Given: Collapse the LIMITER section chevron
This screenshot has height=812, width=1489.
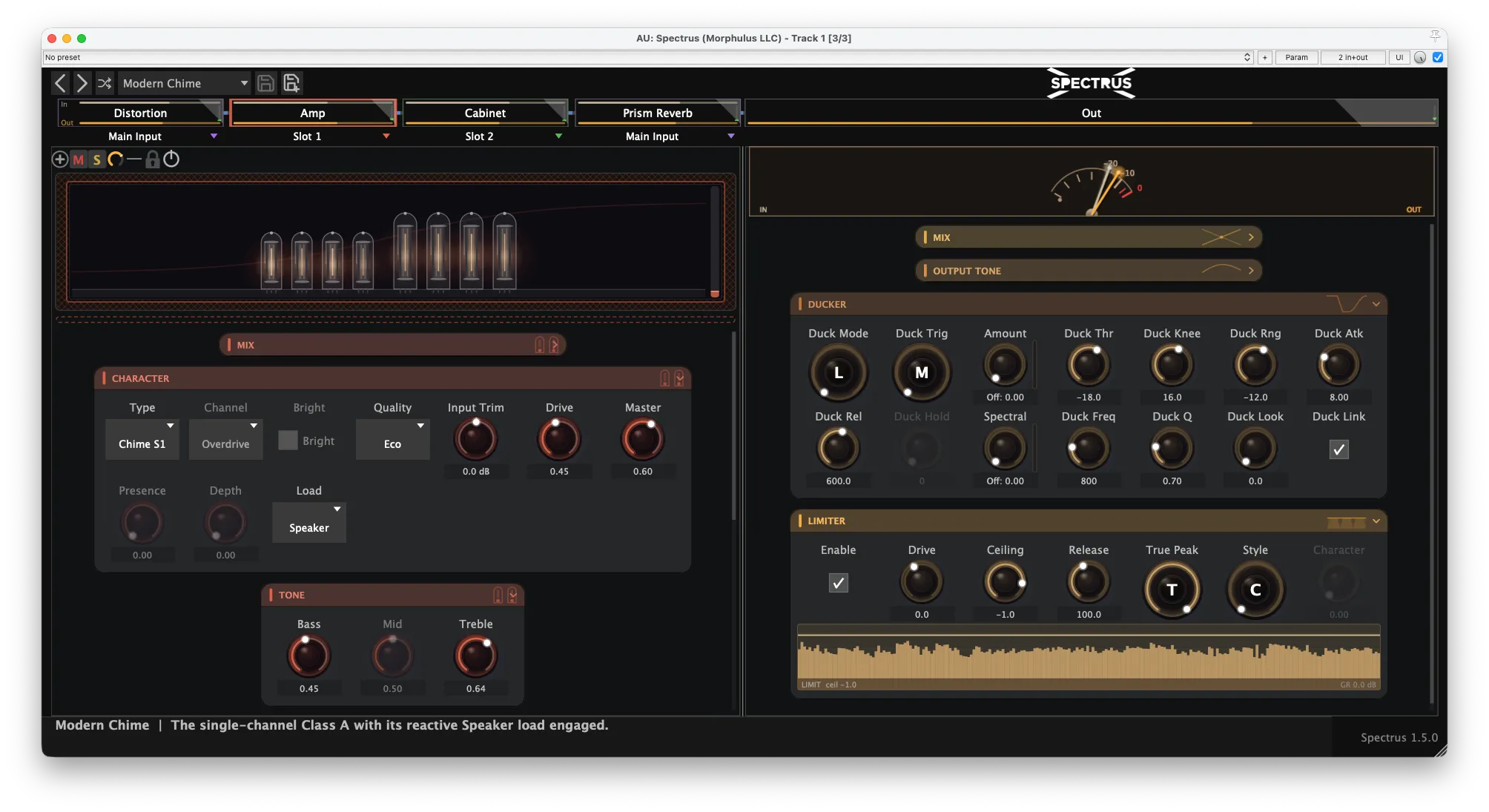Looking at the screenshot, I should pyautogui.click(x=1376, y=521).
